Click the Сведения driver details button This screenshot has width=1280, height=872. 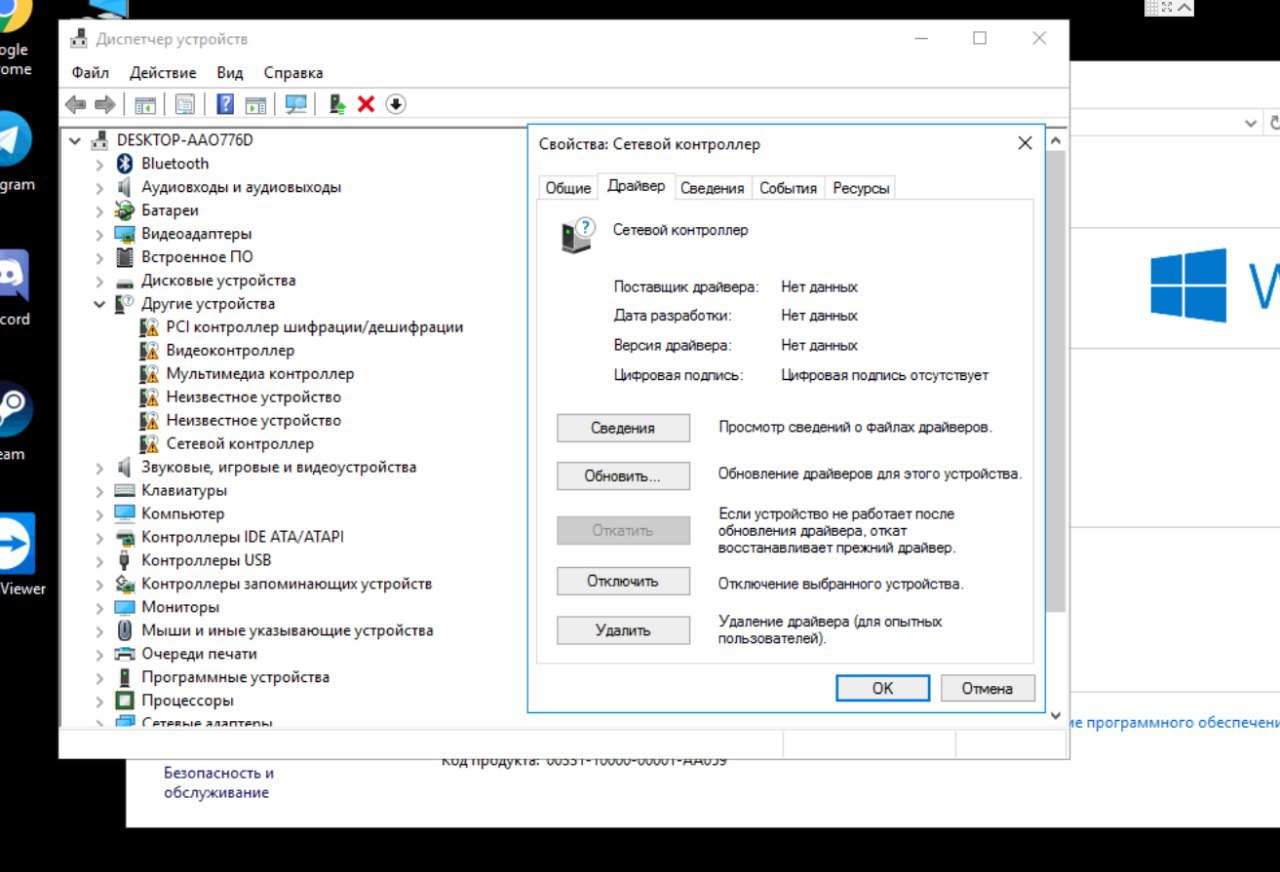click(x=623, y=428)
